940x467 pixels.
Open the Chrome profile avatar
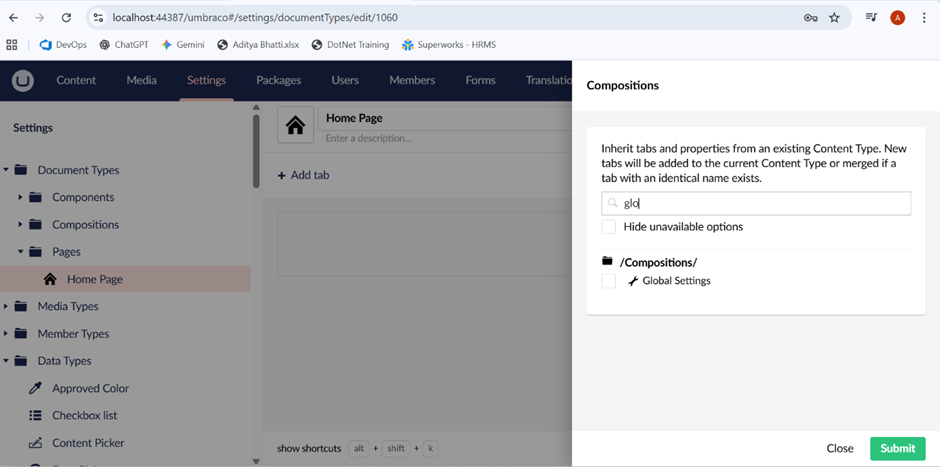(x=897, y=17)
